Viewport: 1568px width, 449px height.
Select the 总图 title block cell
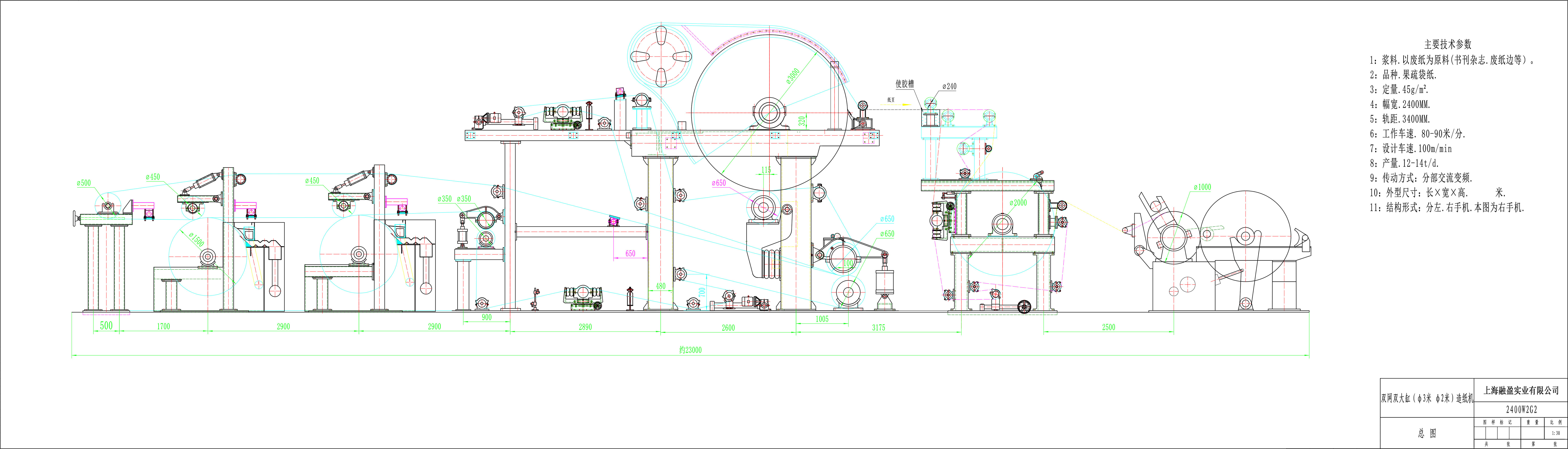click(x=1427, y=433)
